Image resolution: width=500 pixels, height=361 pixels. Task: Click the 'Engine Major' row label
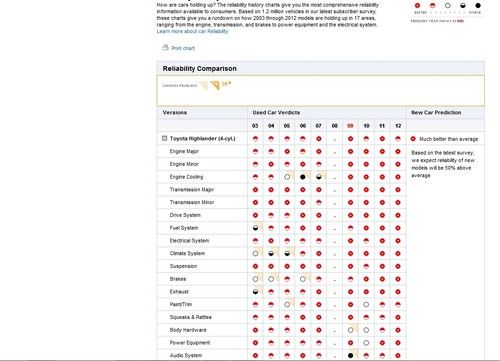184,151
